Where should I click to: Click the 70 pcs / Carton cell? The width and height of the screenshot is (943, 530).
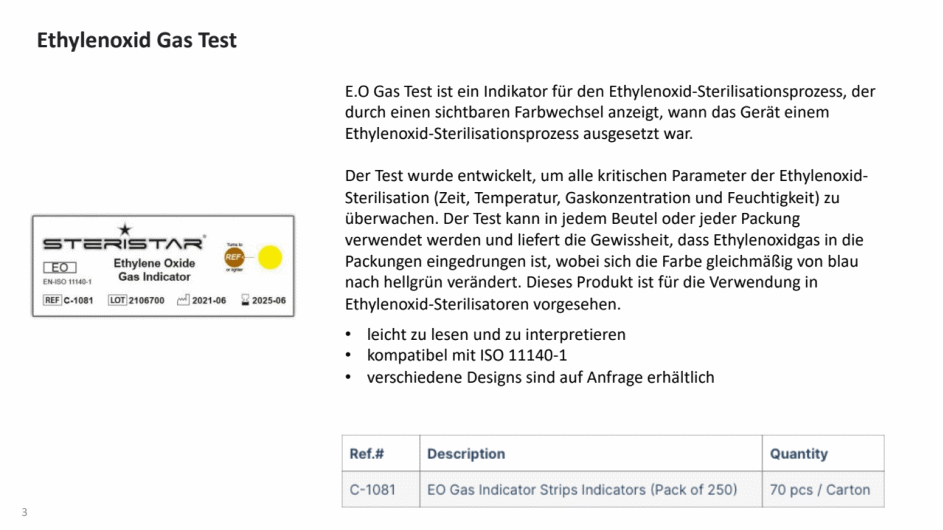point(823,490)
